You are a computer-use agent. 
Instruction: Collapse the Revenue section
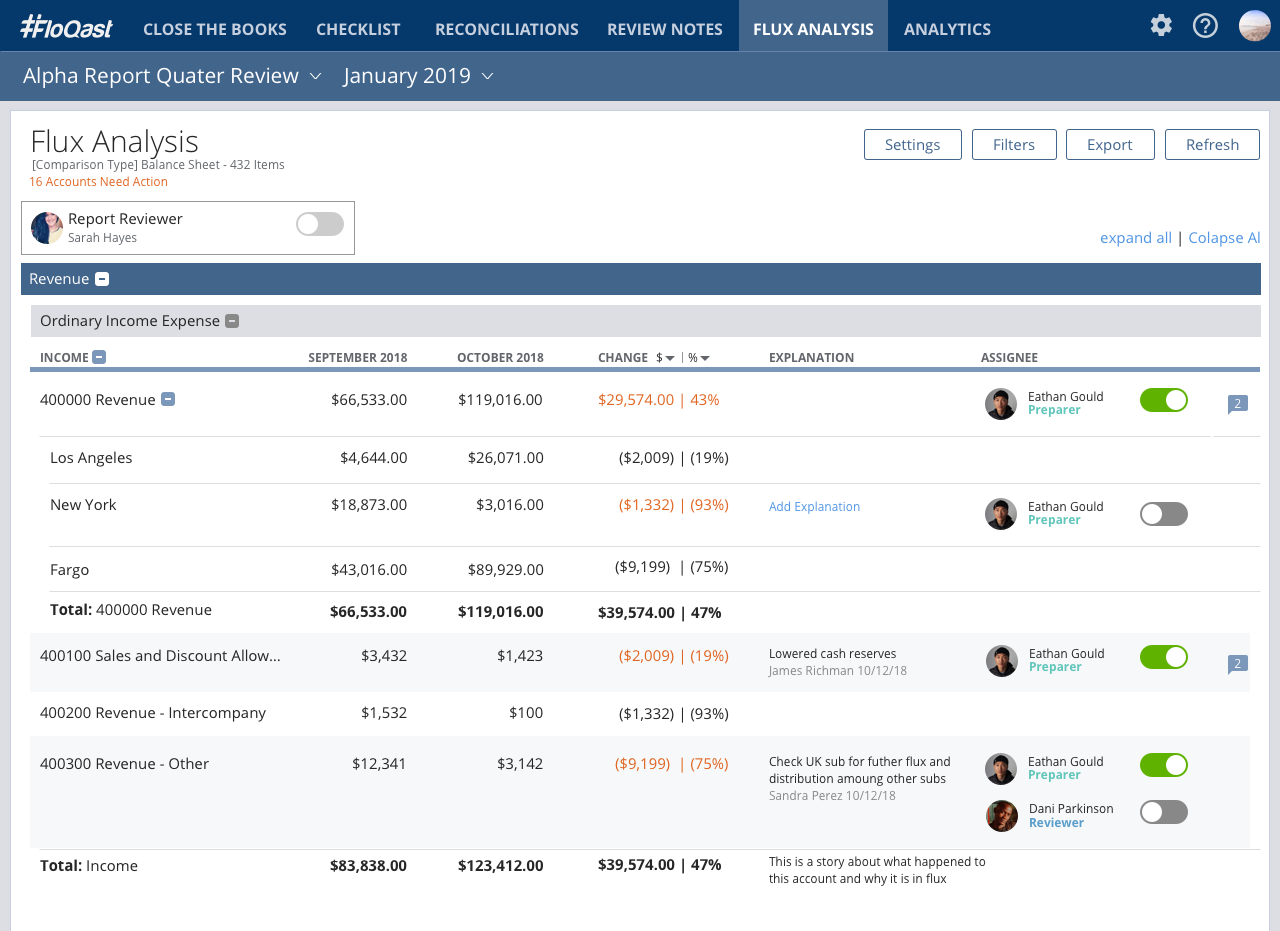click(102, 279)
